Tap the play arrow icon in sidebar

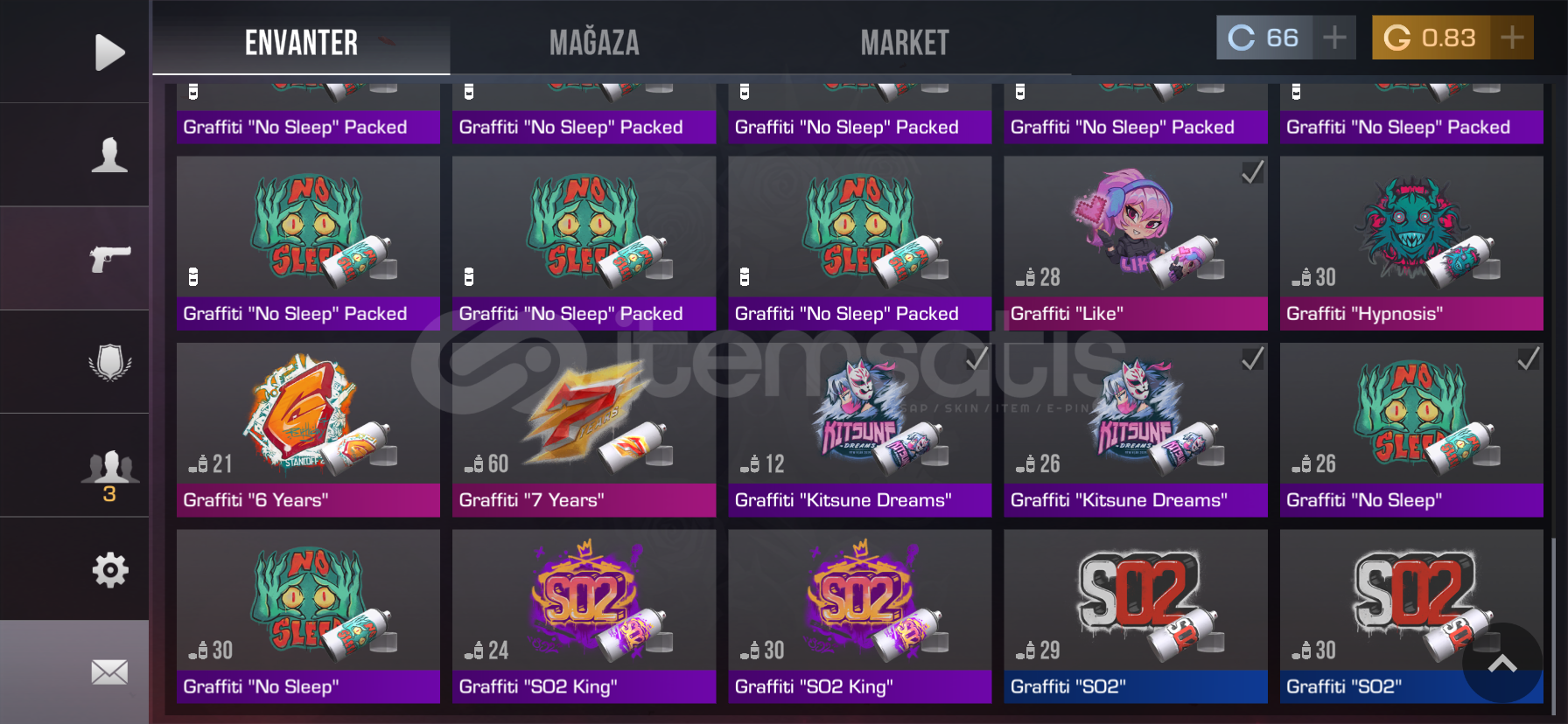pos(109,52)
